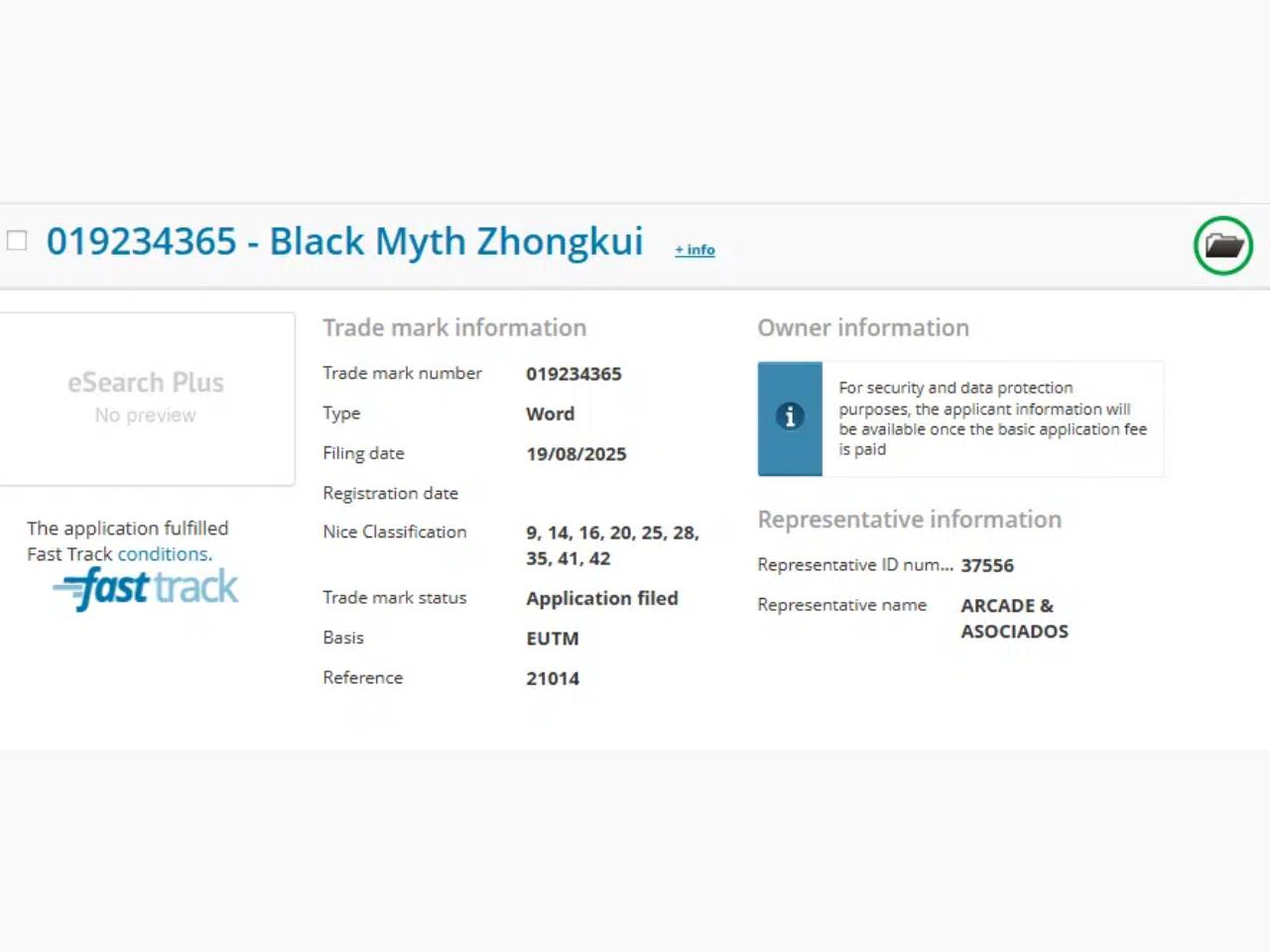
Task: Click the security and data protection notice text
Action: (992, 418)
